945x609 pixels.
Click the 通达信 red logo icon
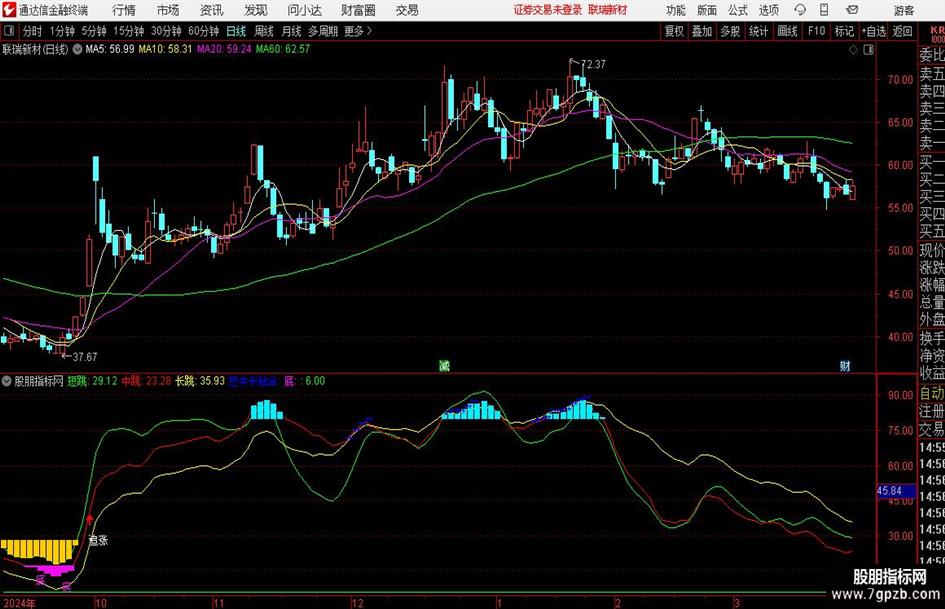tap(9, 10)
